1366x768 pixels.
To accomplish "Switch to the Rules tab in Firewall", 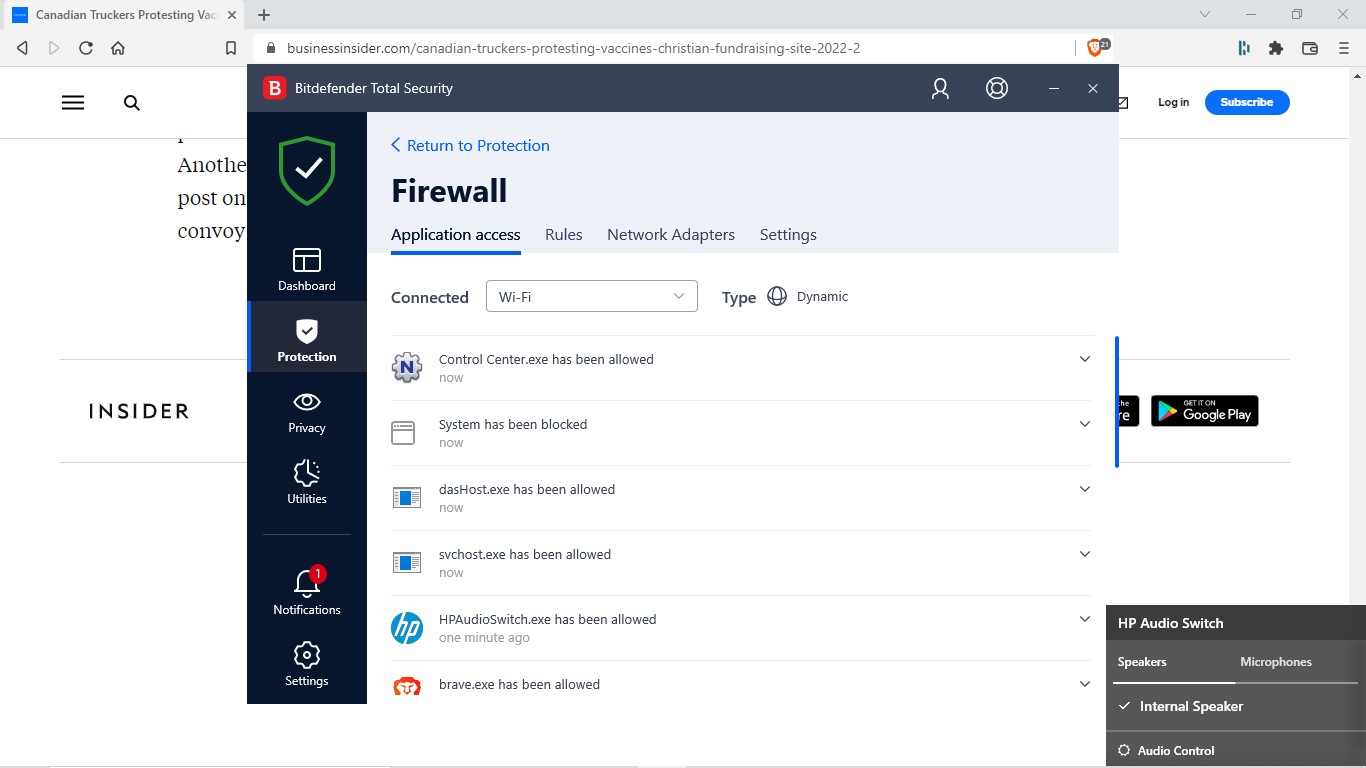I will coord(563,234).
